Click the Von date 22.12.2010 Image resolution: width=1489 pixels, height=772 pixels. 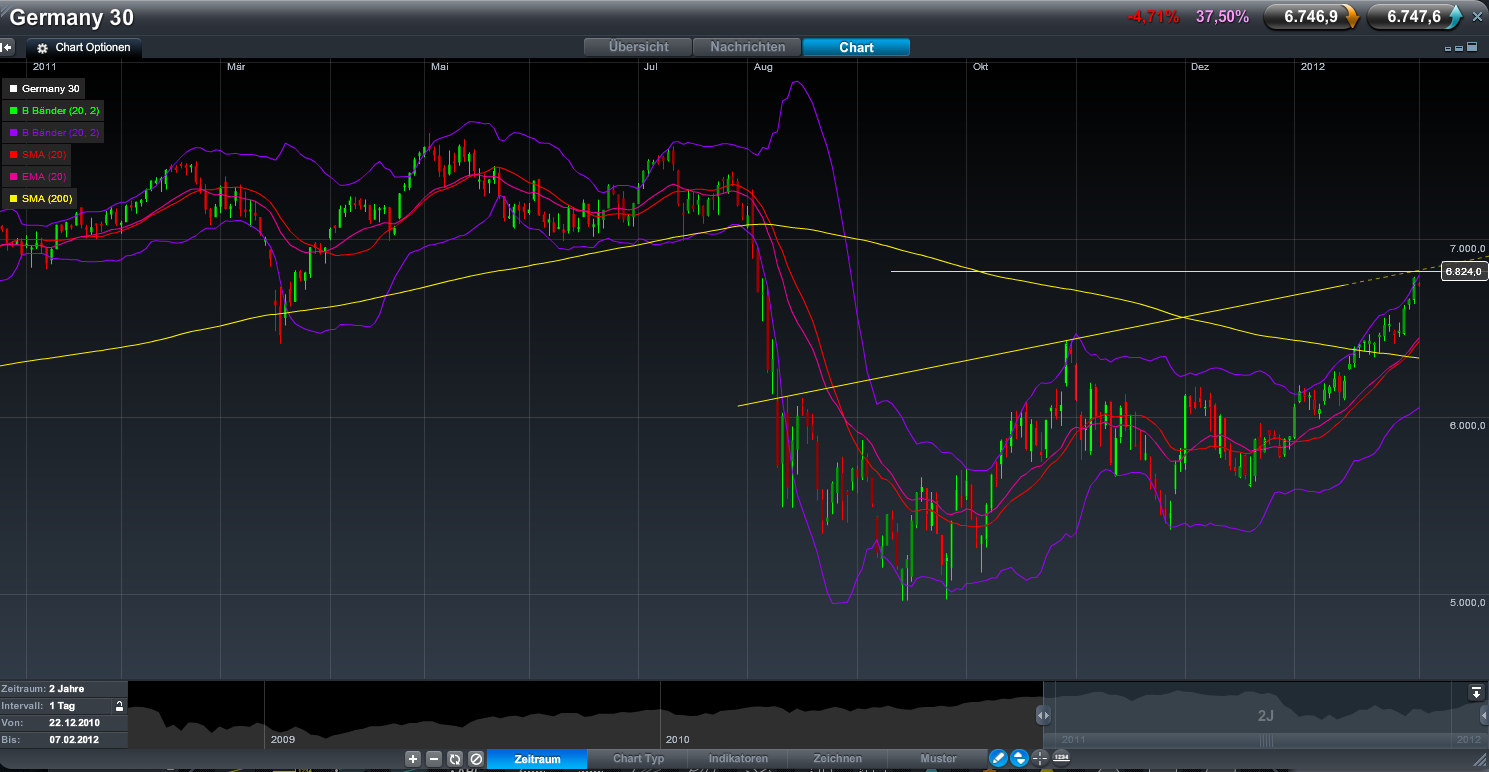(x=73, y=723)
